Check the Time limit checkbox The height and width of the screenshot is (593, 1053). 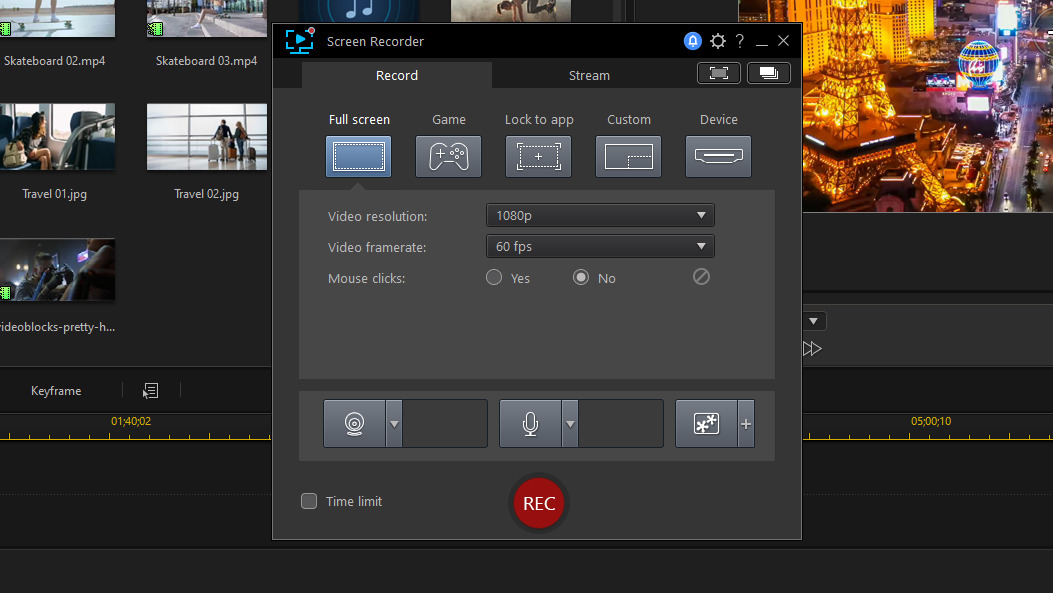click(309, 501)
